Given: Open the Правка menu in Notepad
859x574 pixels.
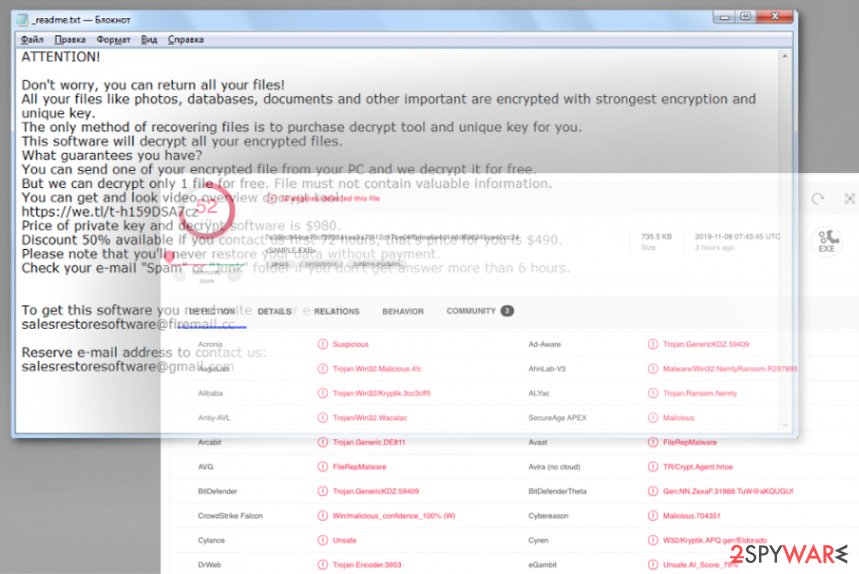Looking at the screenshot, I should click(70, 39).
